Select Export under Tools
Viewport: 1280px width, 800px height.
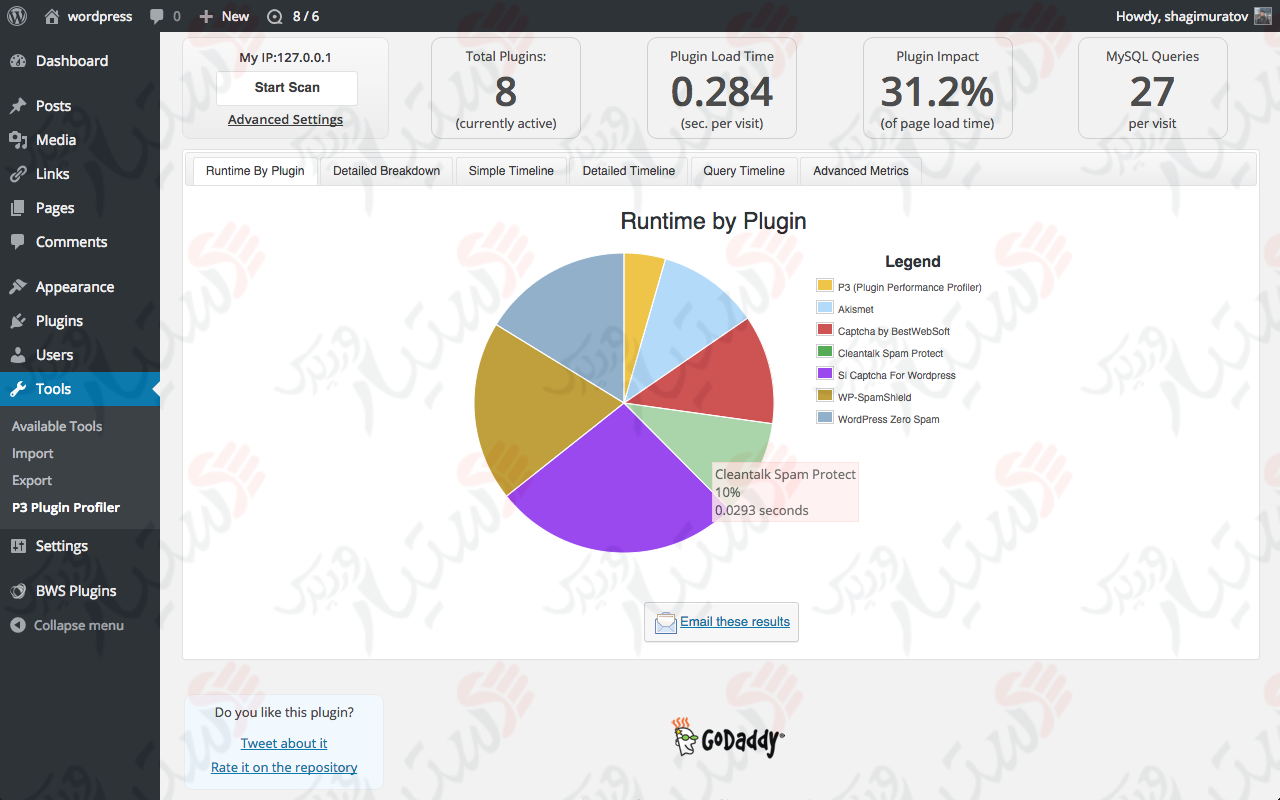pos(31,480)
